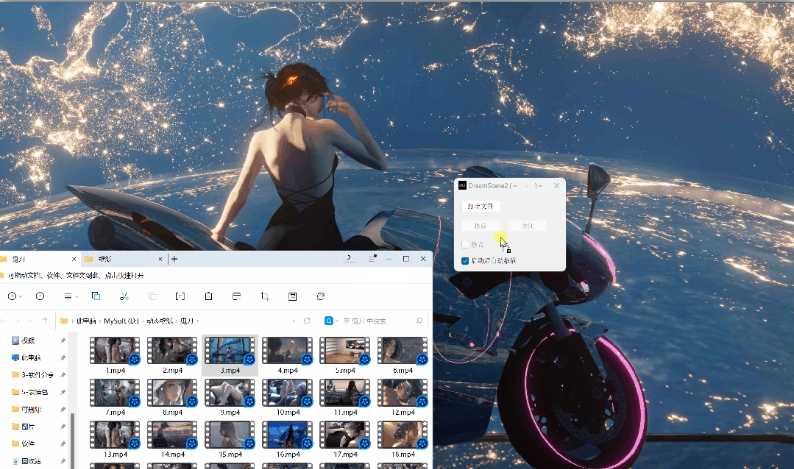This screenshot has width=794, height=469.
Task: Click the pin icon beside 此电脑 sidebar item
Action: 63,358
